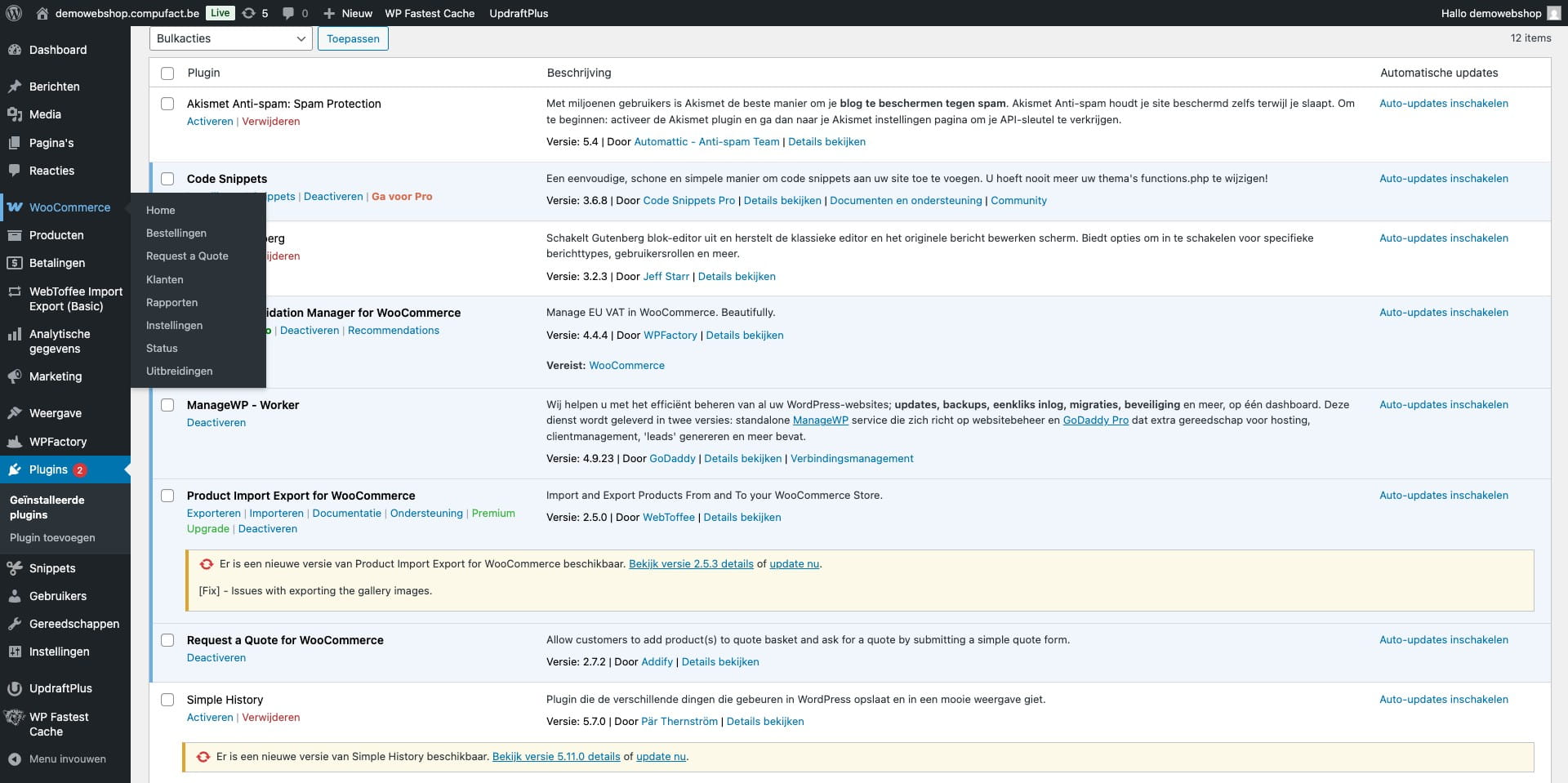Activate the Akismet Anti-spam plugin

click(x=210, y=122)
